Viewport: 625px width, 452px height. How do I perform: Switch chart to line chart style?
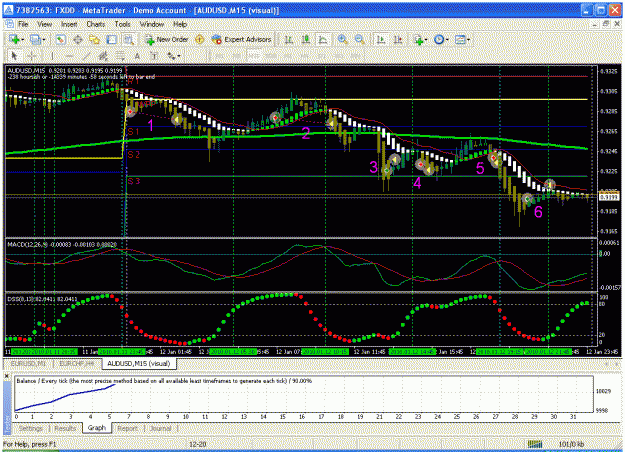[322, 39]
